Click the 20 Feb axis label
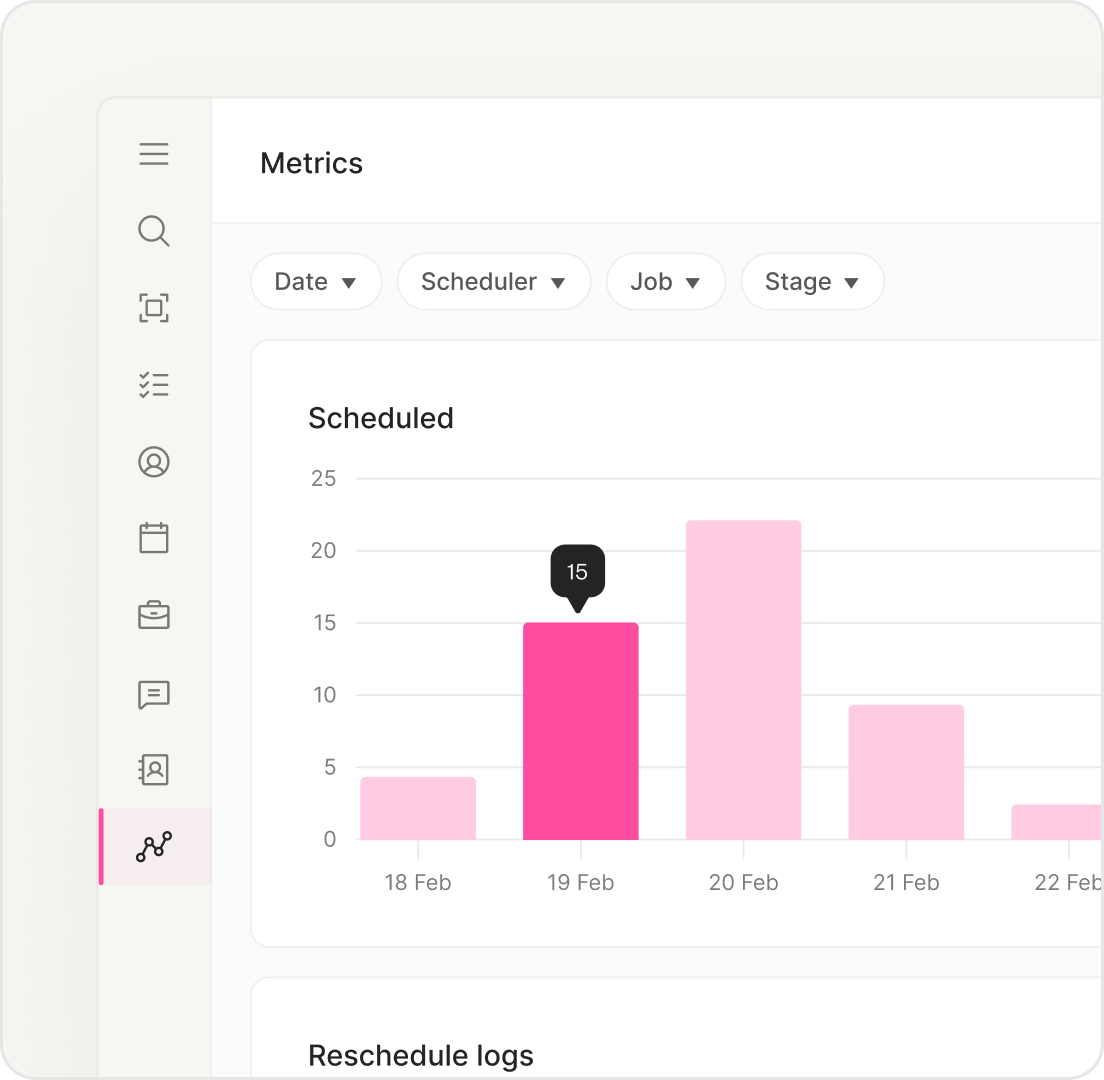The height and width of the screenshot is (1080, 1104). click(x=744, y=882)
